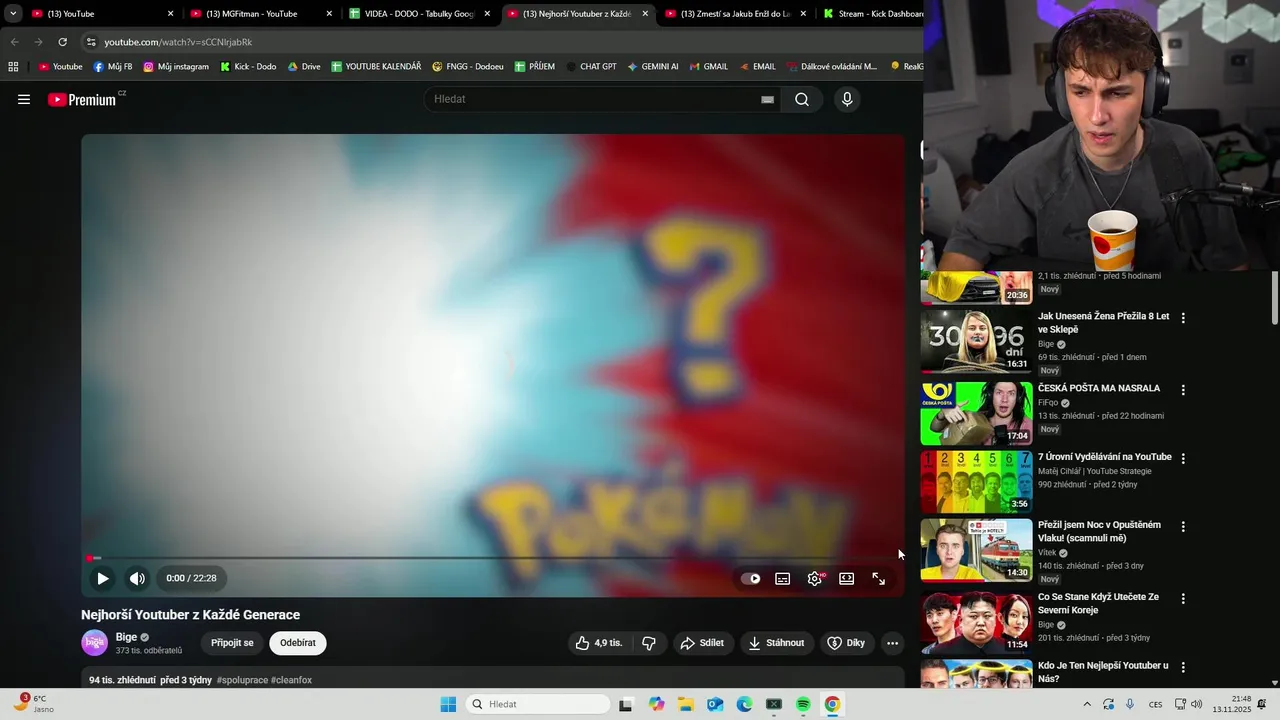Like the video with 4,9 tis.
Image resolution: width=1280 pixels, height=720 pixels.
coord(599,643)
